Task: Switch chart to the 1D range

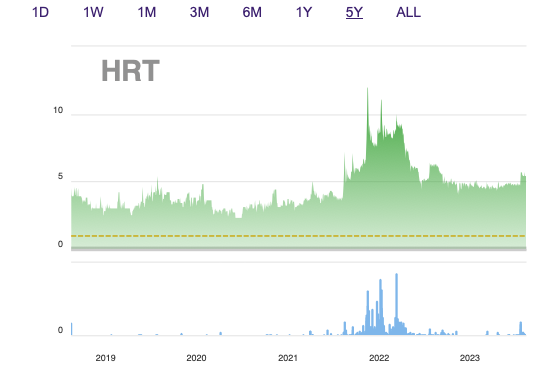Action: point(40,12)
